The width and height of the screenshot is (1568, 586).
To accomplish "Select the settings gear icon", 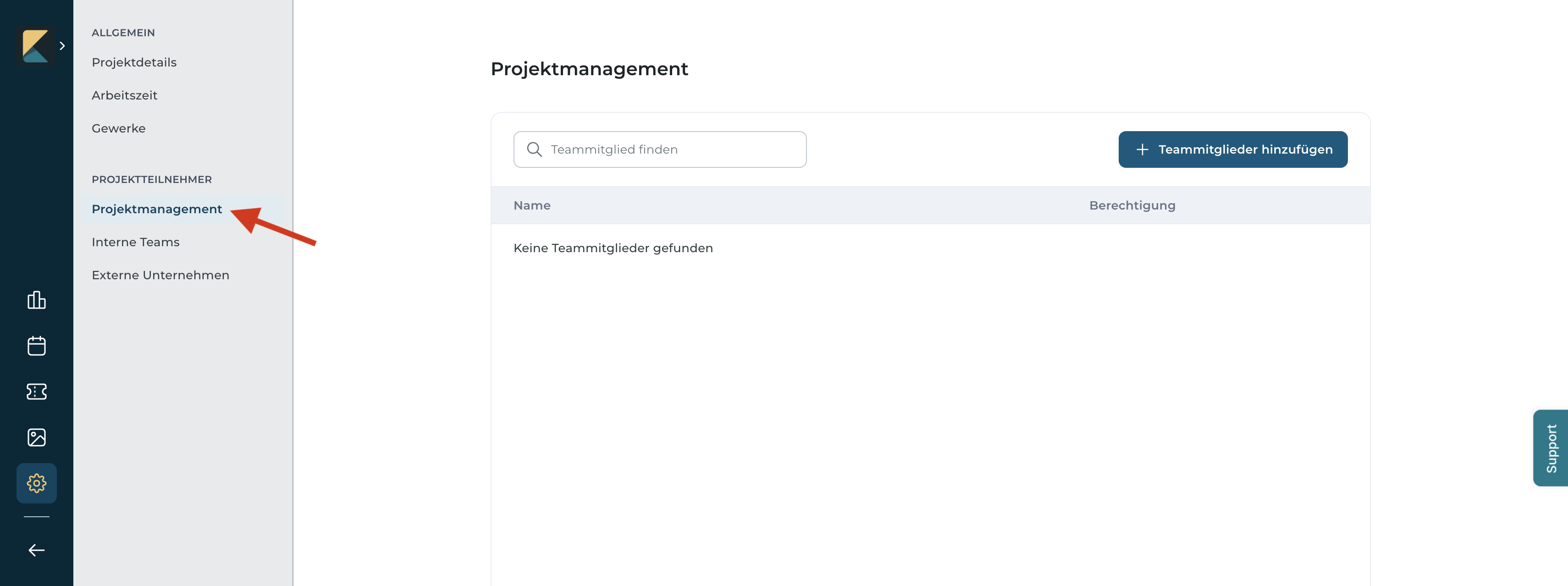I will click(x=37, y=483).
